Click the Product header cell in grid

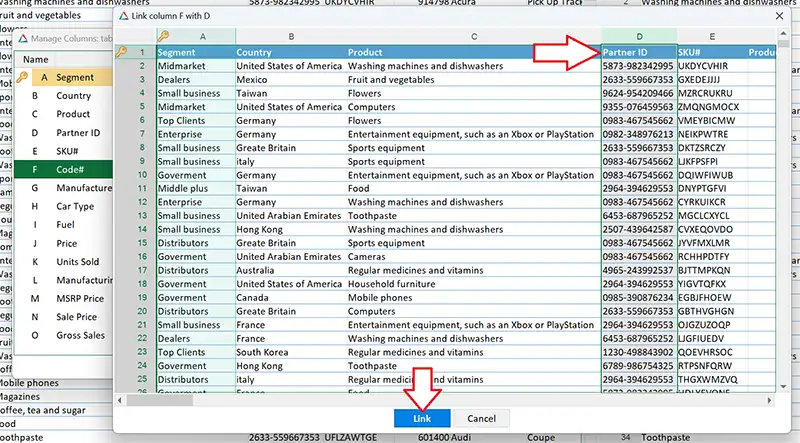coord(474,52)
